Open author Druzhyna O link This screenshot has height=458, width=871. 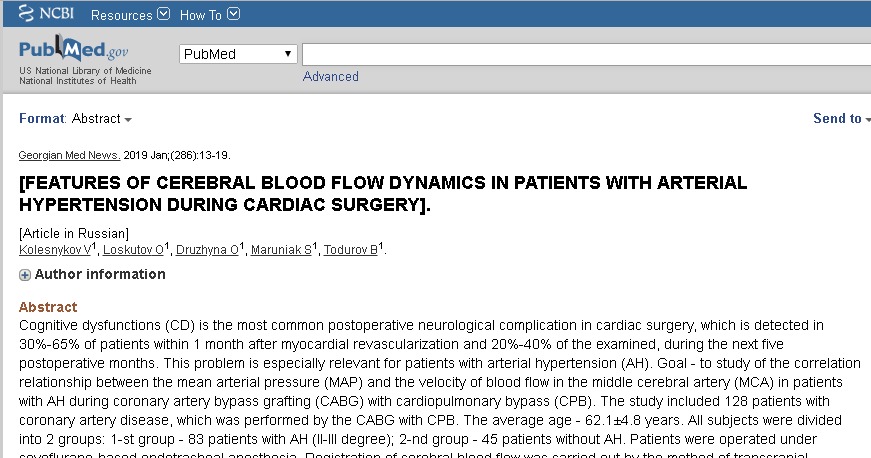207,250
